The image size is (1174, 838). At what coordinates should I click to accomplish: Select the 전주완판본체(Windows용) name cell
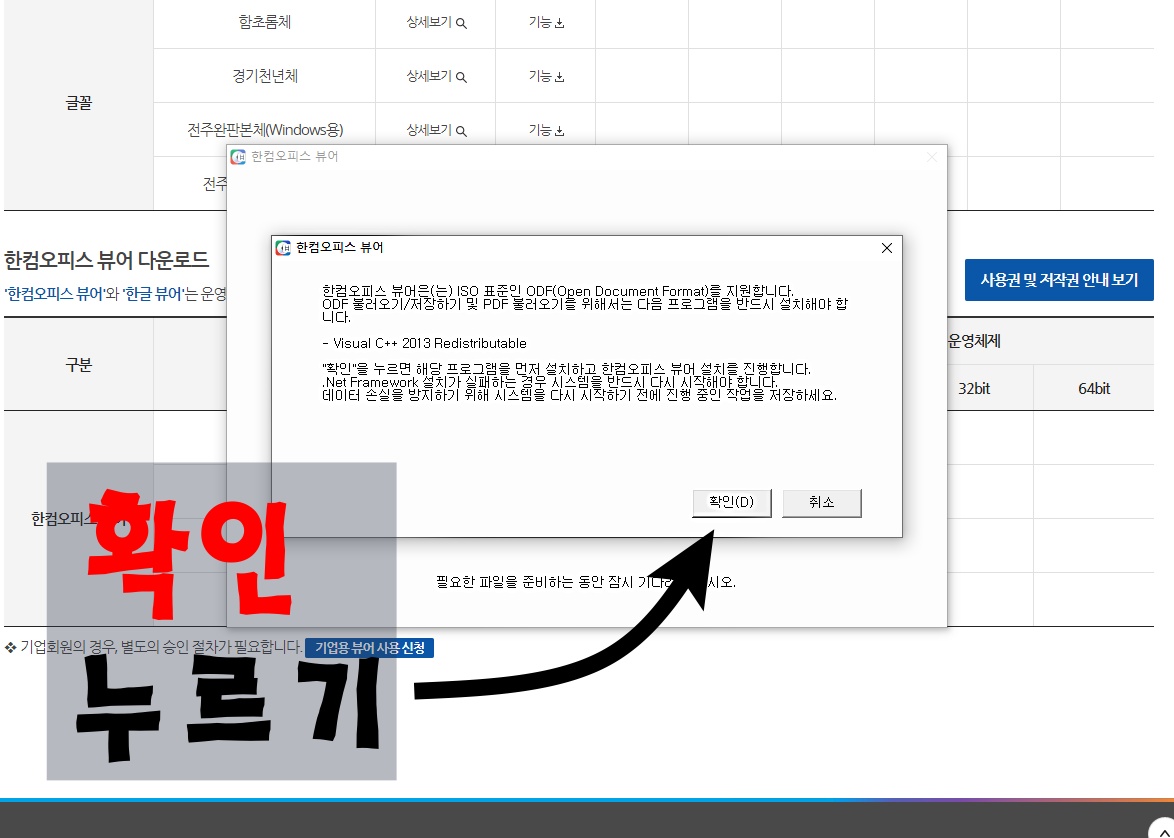click(264, 130)
